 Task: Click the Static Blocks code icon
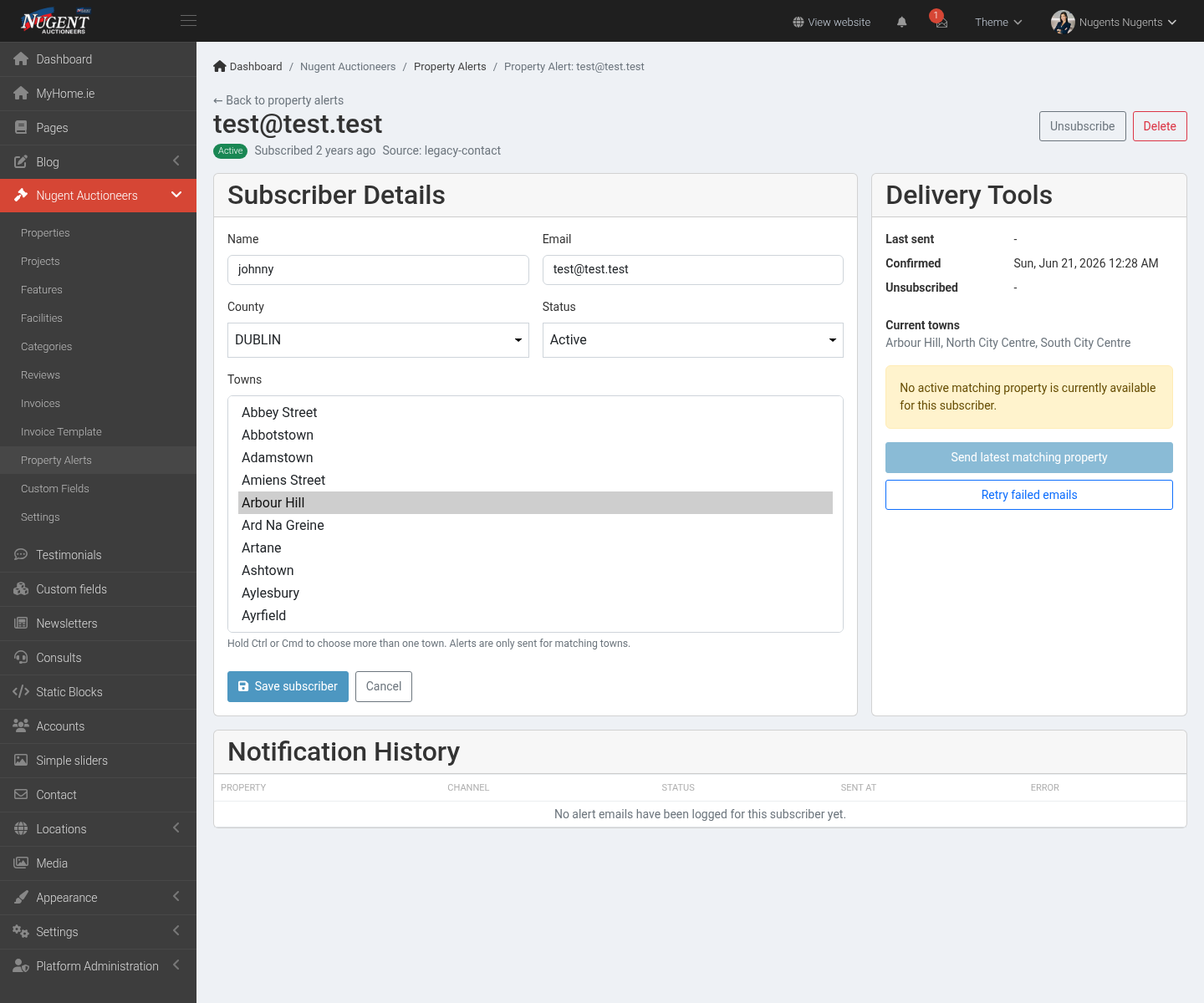pos(21,692)
